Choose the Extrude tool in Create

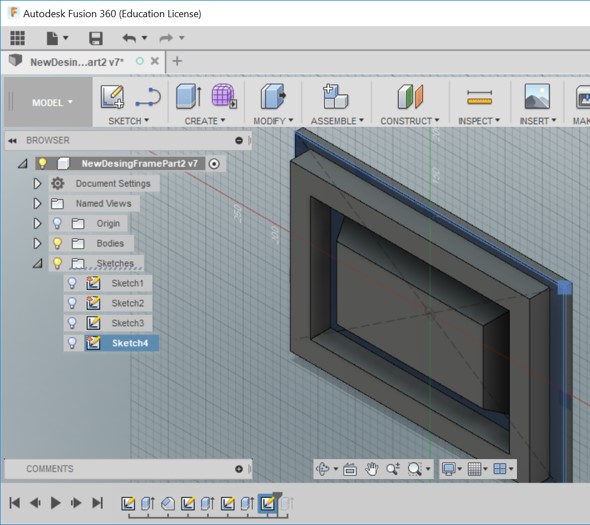point(189,96)
